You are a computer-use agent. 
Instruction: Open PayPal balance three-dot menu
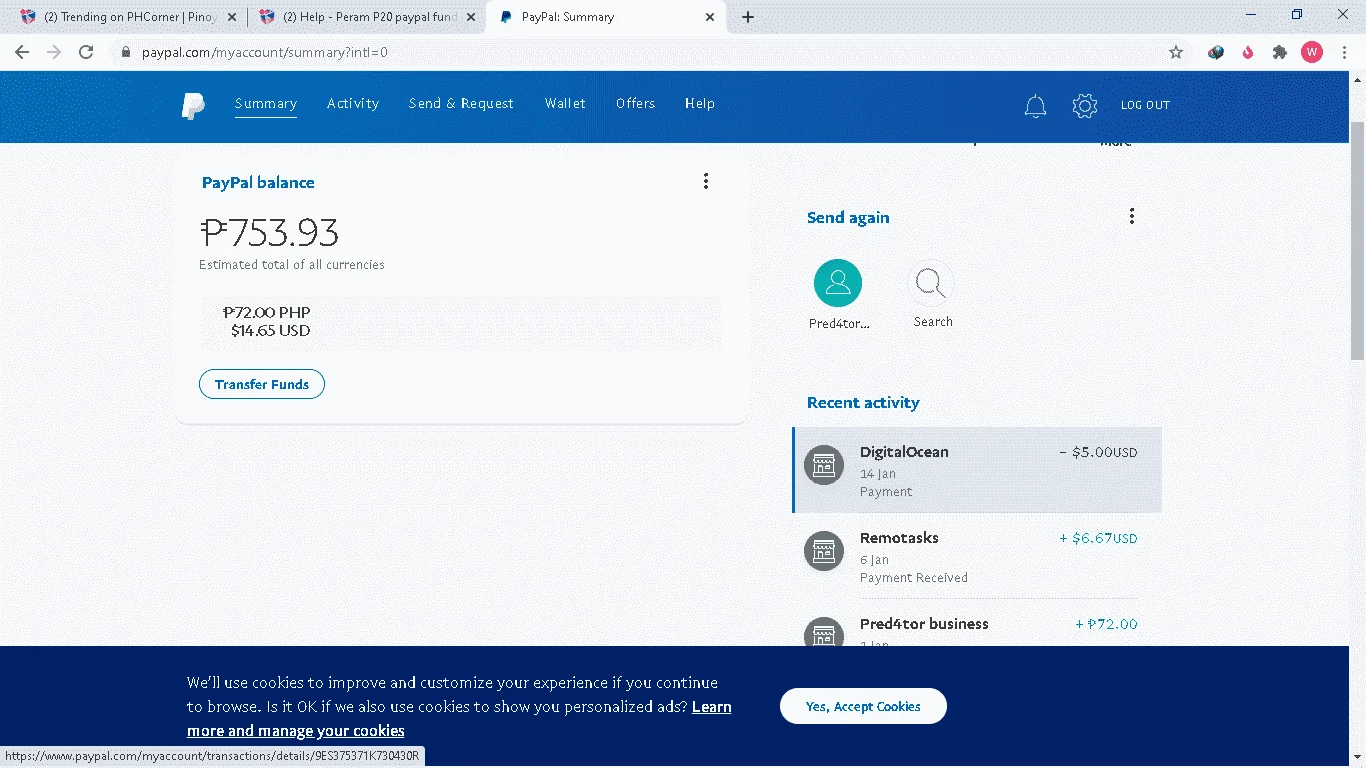[706, 181]
